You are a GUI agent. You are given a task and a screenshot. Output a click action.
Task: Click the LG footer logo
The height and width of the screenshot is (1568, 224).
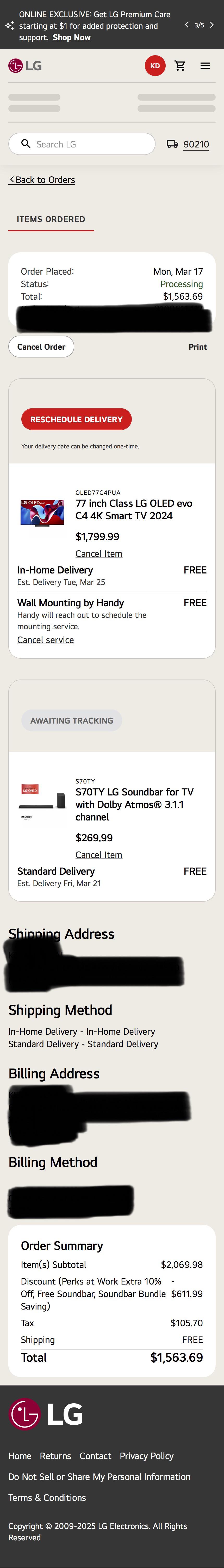(x=46, y=1414)
